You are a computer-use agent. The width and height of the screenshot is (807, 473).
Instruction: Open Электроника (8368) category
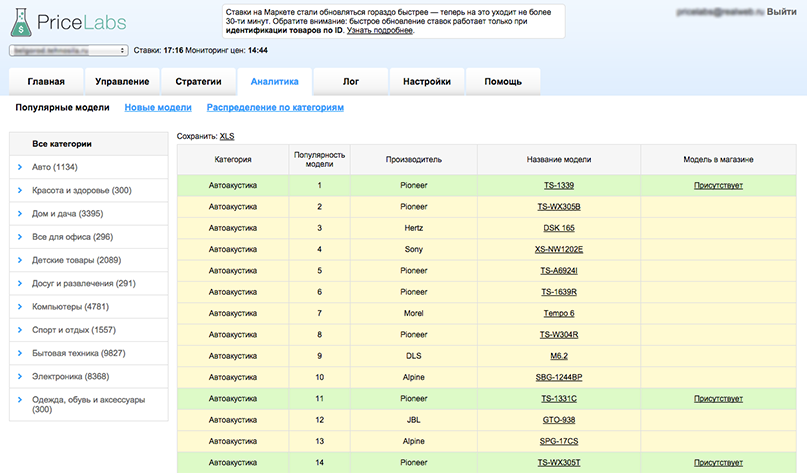tap(71, 376)
